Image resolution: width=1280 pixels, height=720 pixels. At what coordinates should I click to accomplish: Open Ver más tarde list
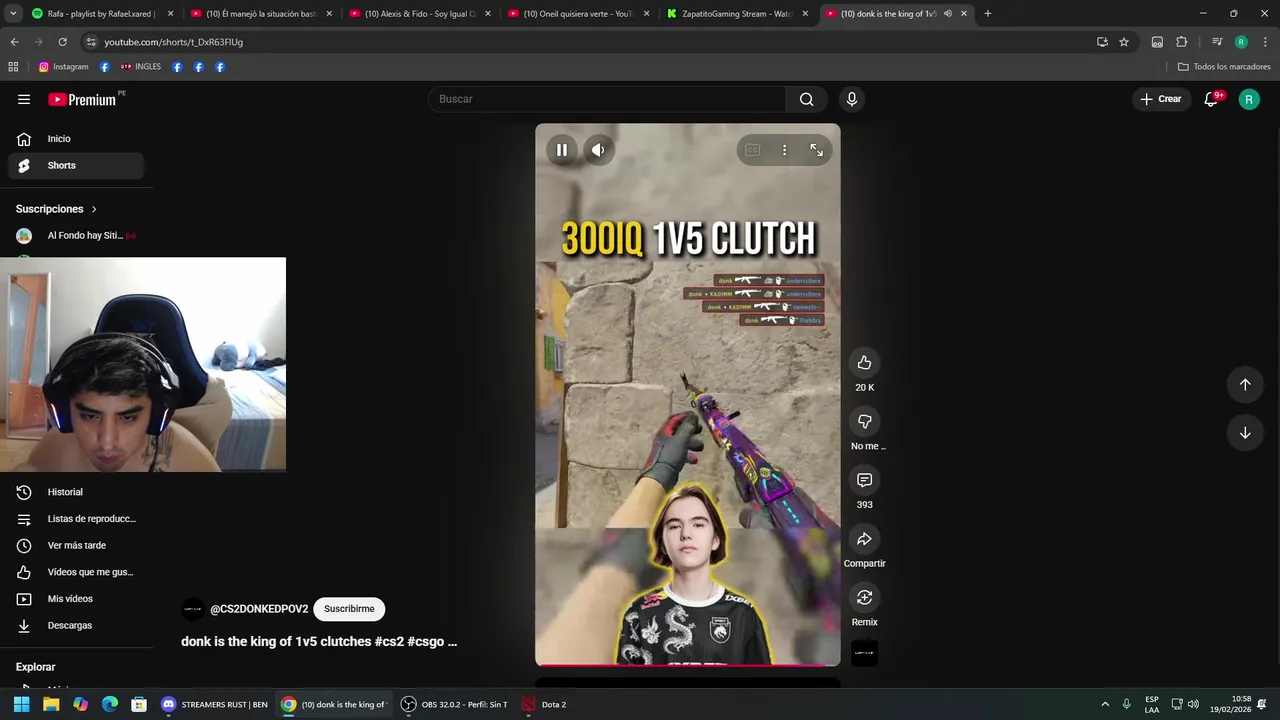[76, 546]
